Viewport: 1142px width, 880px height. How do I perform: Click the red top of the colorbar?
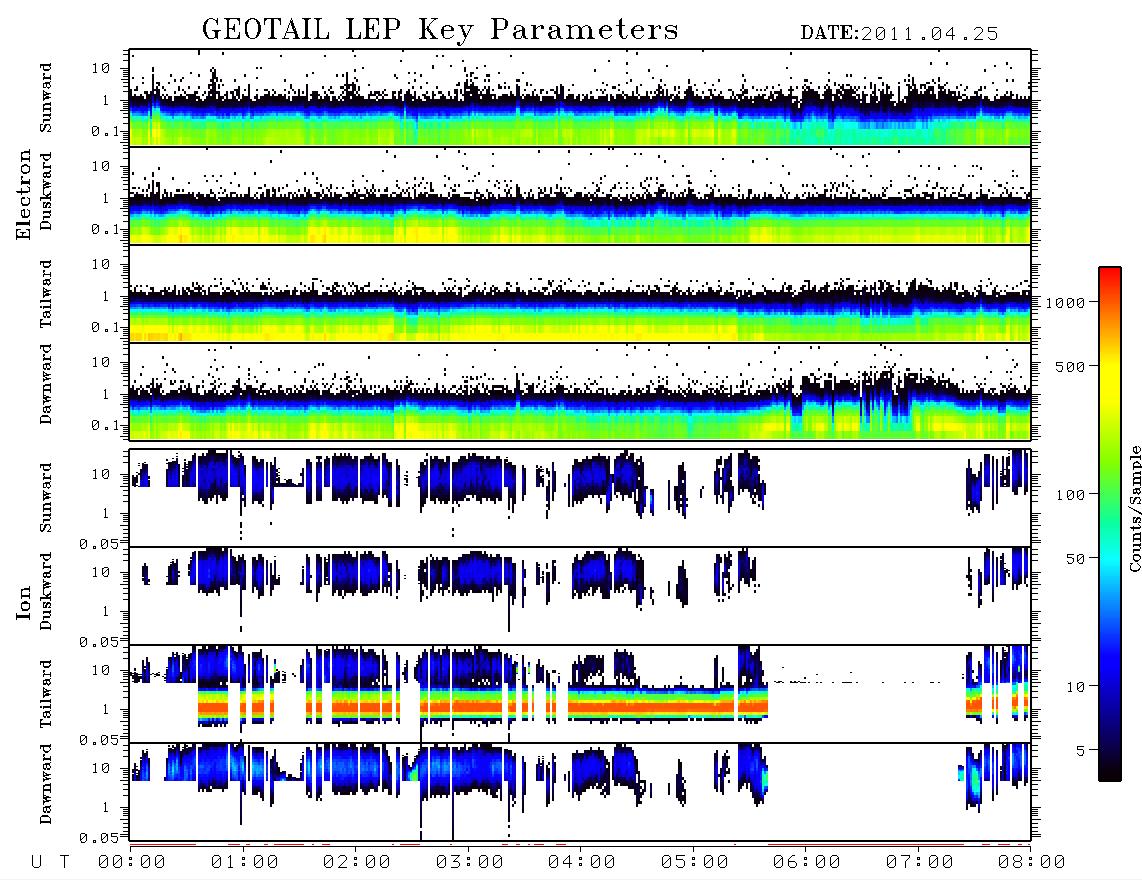click(1110, 277)
